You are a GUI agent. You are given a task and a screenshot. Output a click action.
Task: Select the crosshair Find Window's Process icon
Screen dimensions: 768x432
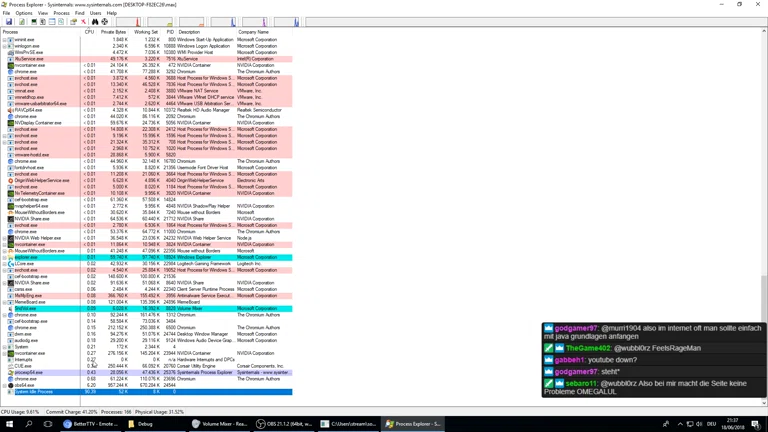point(104,21)
